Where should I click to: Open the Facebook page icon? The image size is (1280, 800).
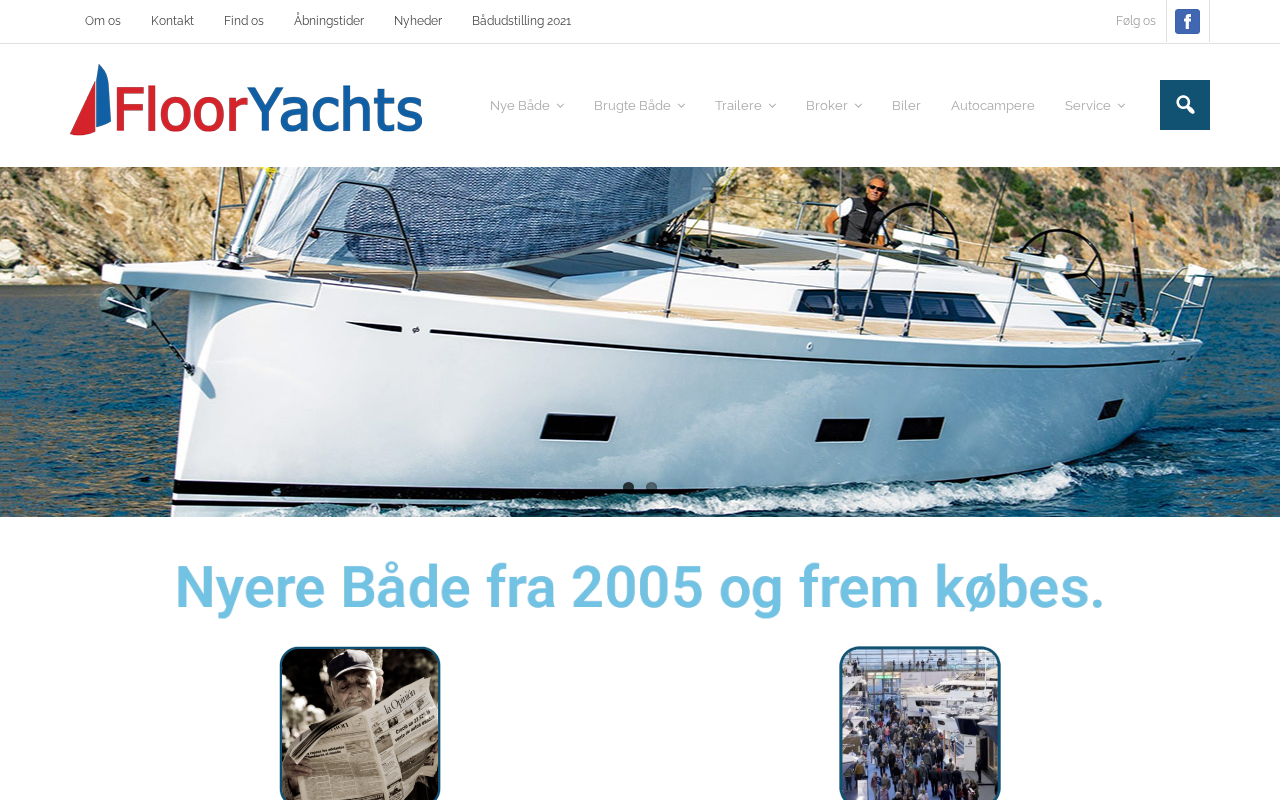[1187, 21]
